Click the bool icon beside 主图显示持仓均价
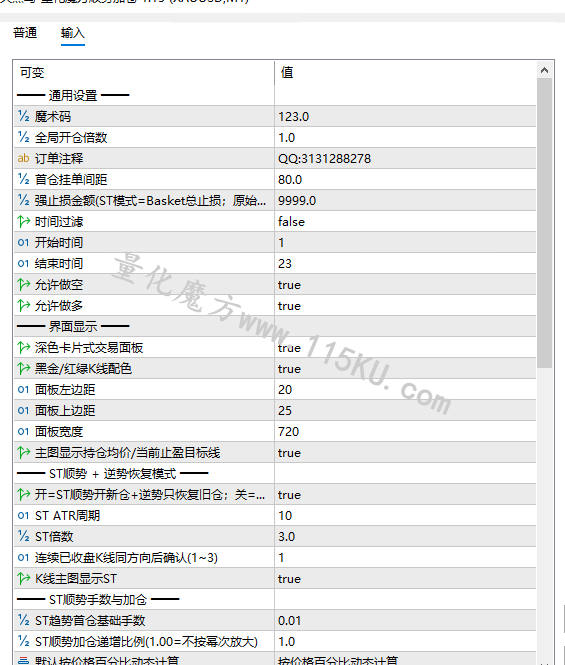Viewport: 565px width, 665px height. (23, 453)
